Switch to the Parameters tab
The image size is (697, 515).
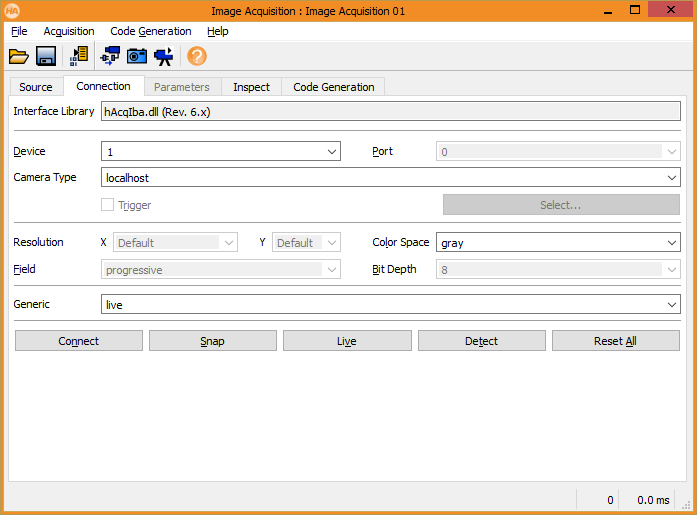tap(182, 87)
